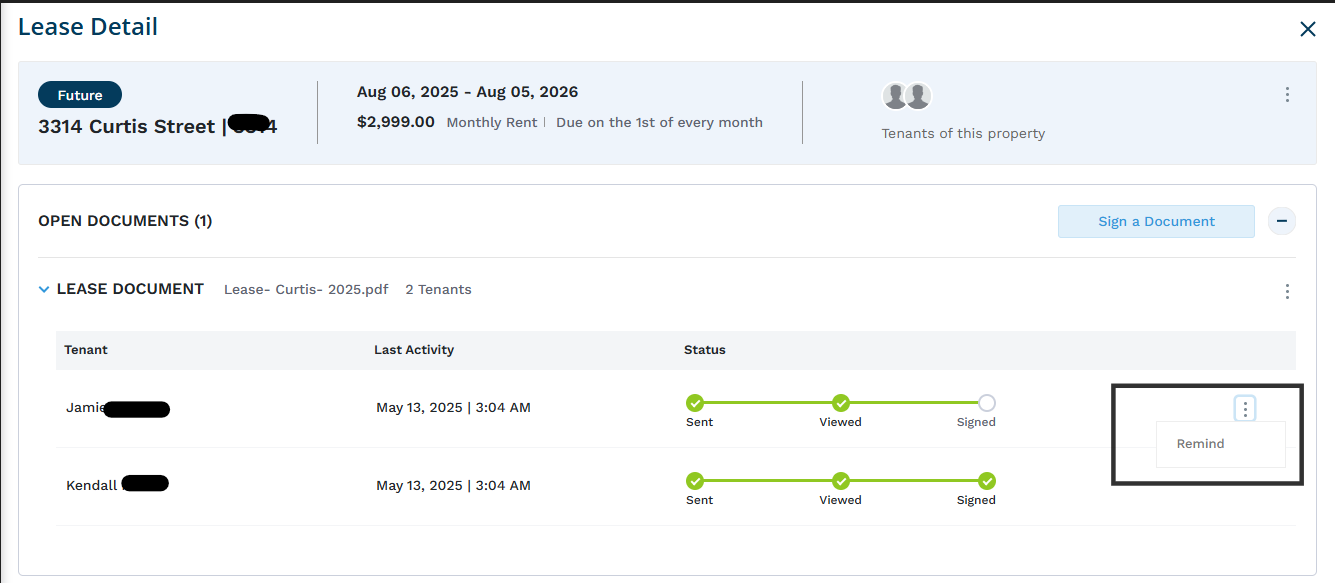The height and width of the screenshot is (583, 1335).
Task: Click the second tenant avatar icon
Action: pos(918,96)
